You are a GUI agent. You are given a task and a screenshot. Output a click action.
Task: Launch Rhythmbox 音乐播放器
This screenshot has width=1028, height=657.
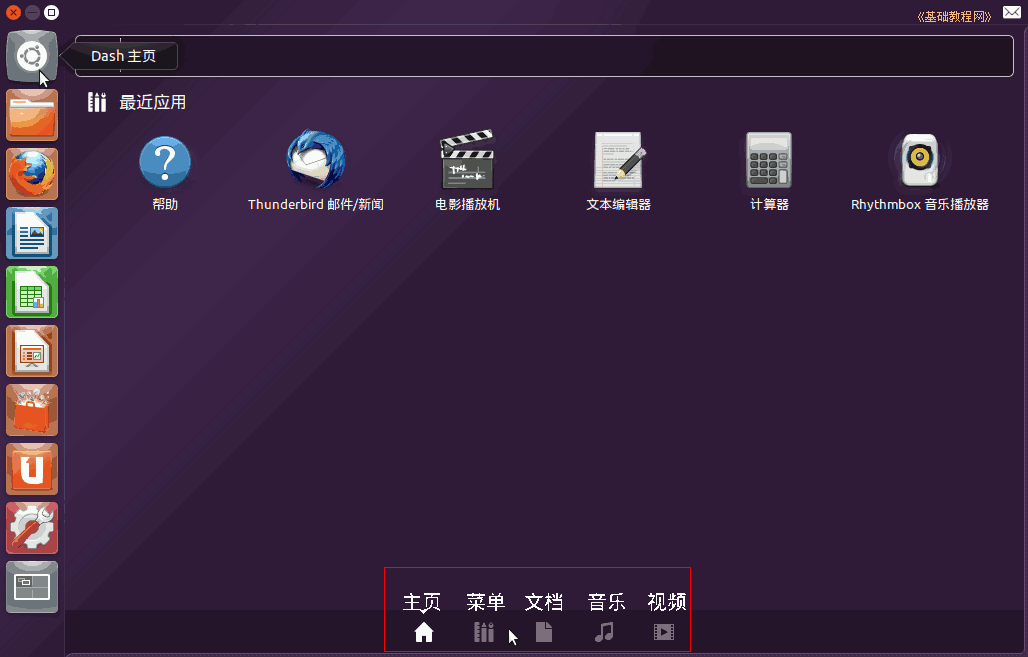click(919, 160)
